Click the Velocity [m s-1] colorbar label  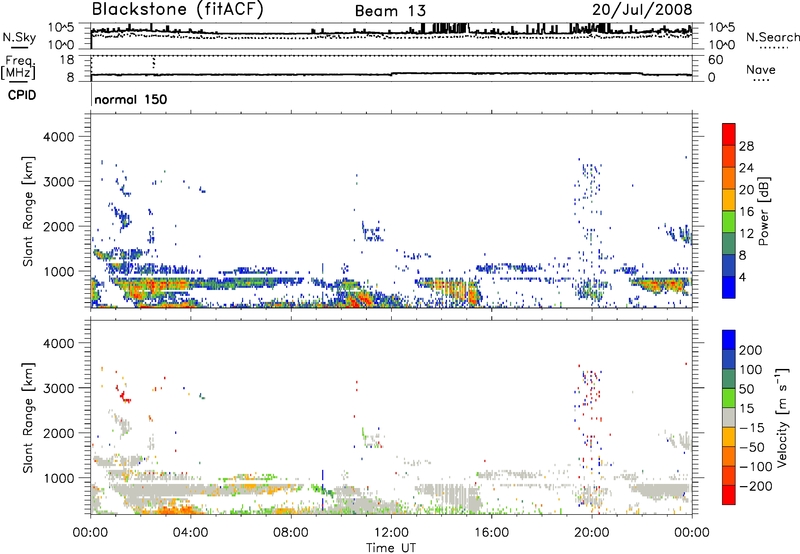782,418
